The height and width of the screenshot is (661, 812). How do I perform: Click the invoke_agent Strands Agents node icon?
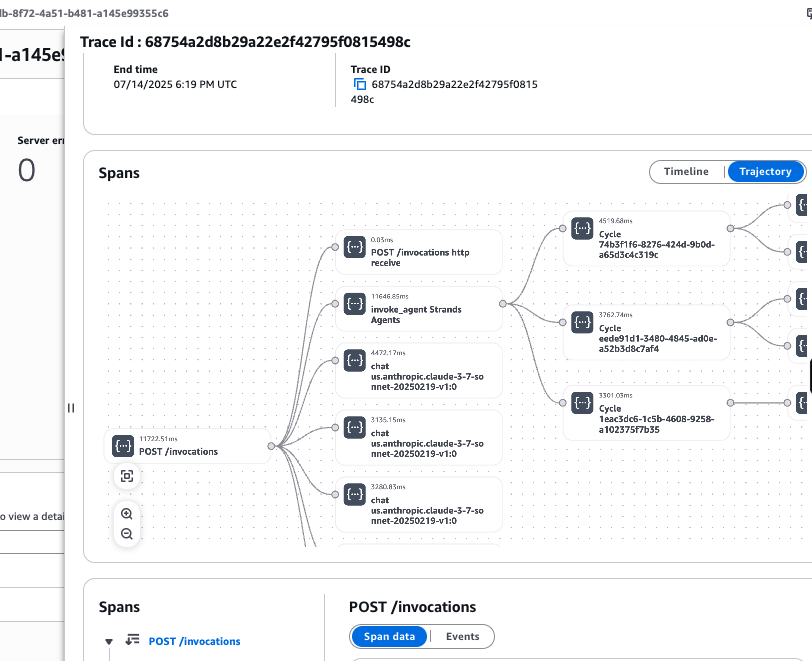pos(353,303)
